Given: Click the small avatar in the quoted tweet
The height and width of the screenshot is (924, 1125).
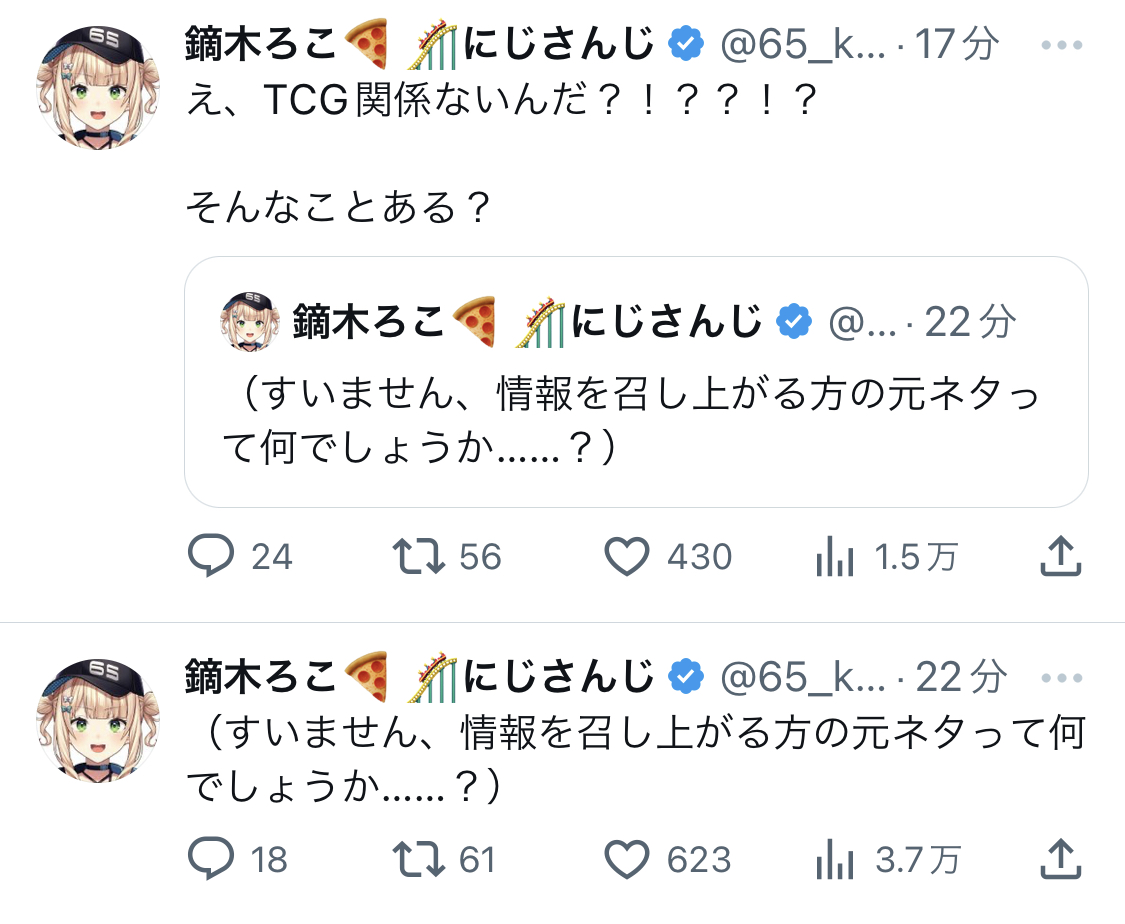Looking at the screenshot, I should tap(246, 321).
